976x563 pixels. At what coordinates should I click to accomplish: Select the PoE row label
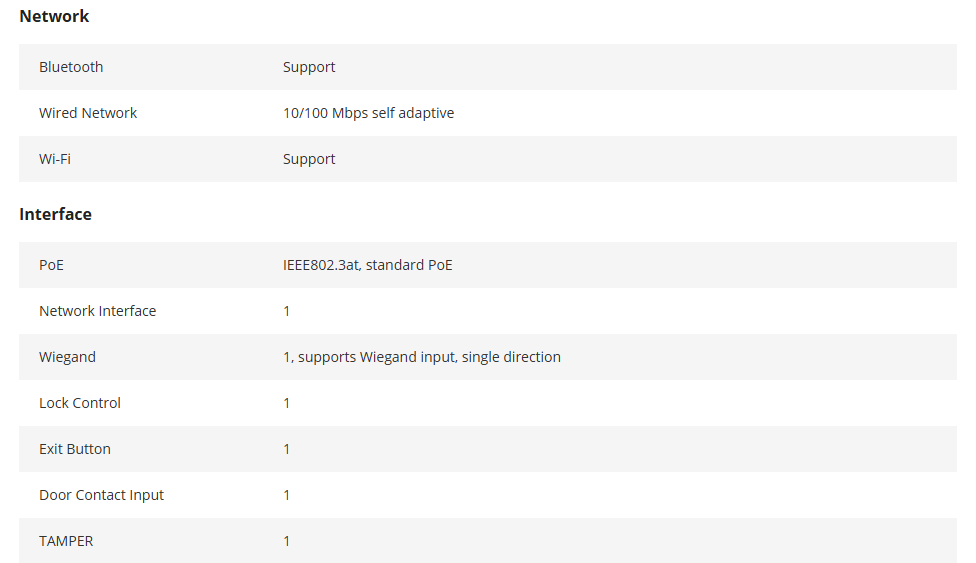pos(51,265)
